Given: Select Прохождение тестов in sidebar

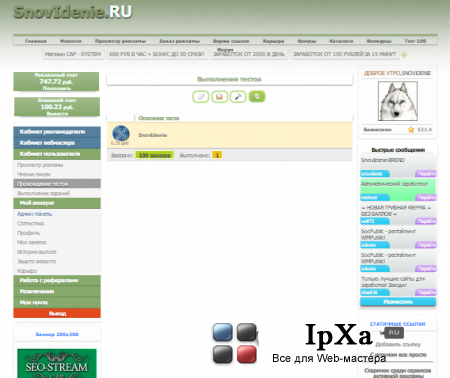Looking at the screenshot, I should pos(57,184).
